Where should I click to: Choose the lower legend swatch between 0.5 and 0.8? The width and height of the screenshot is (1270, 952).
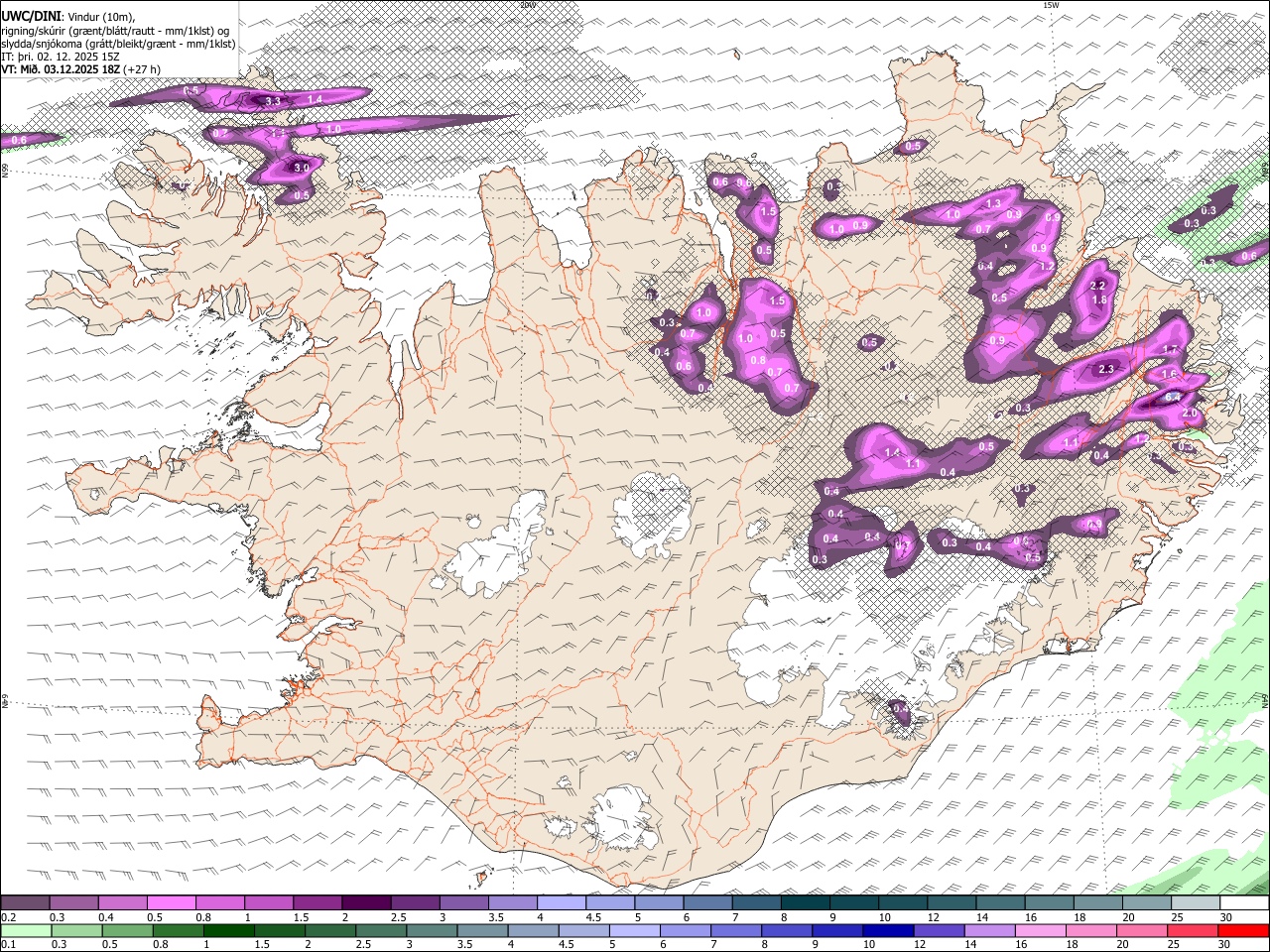pos(127,930)
